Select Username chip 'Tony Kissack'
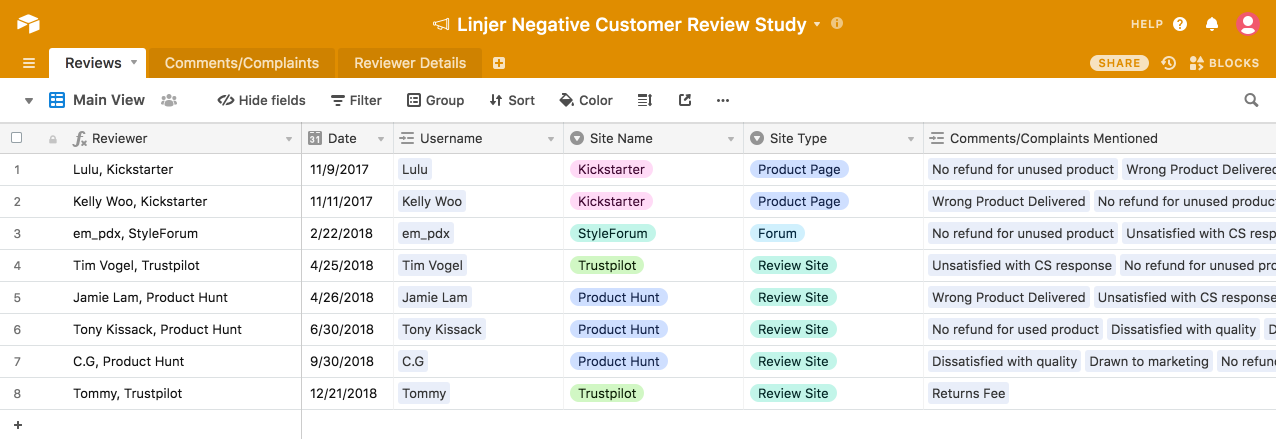The image size is (1276, 439). click(x=442, y=329)
